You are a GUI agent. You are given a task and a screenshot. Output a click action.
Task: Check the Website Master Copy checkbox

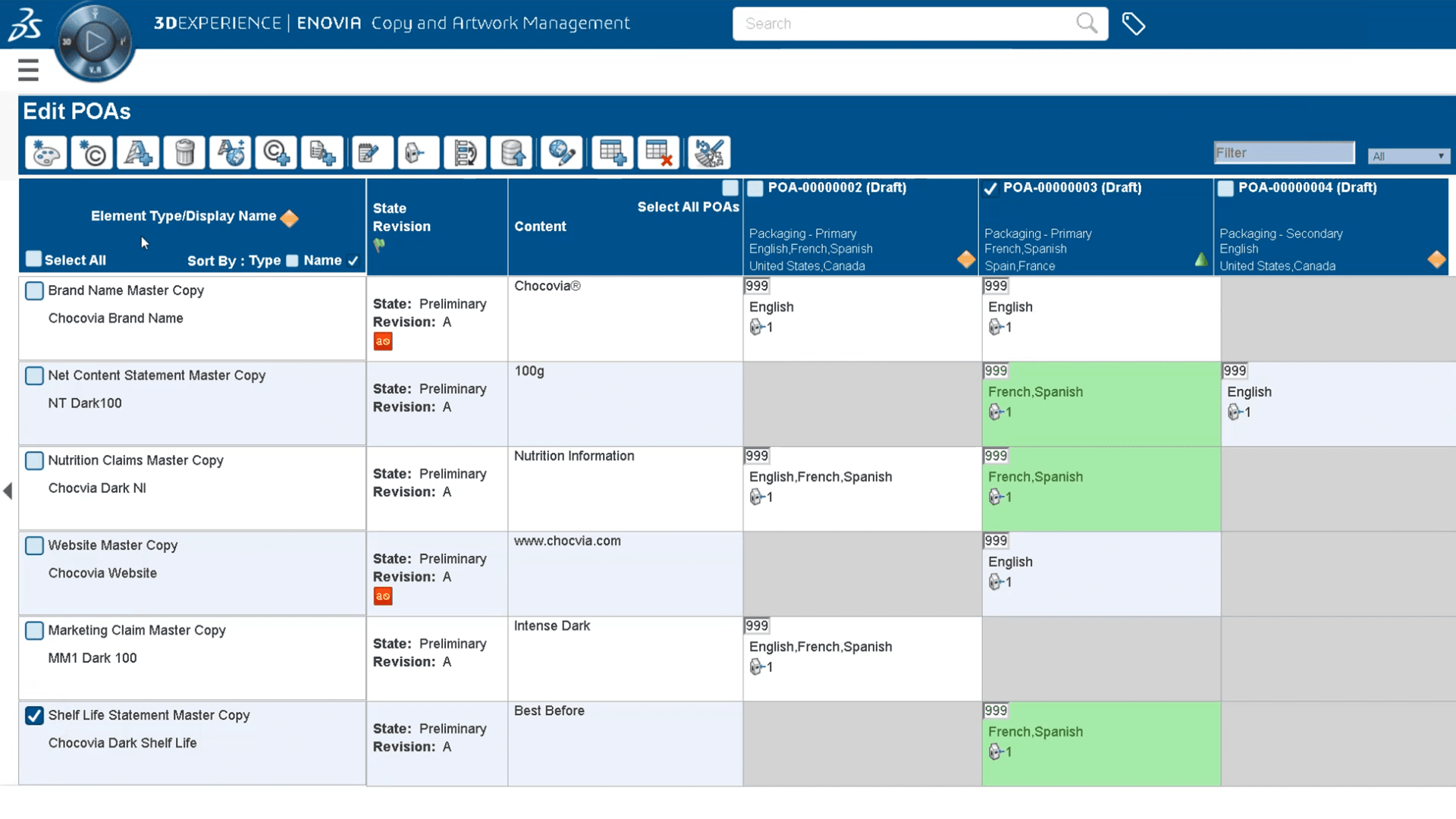click(x=34, y=545)
